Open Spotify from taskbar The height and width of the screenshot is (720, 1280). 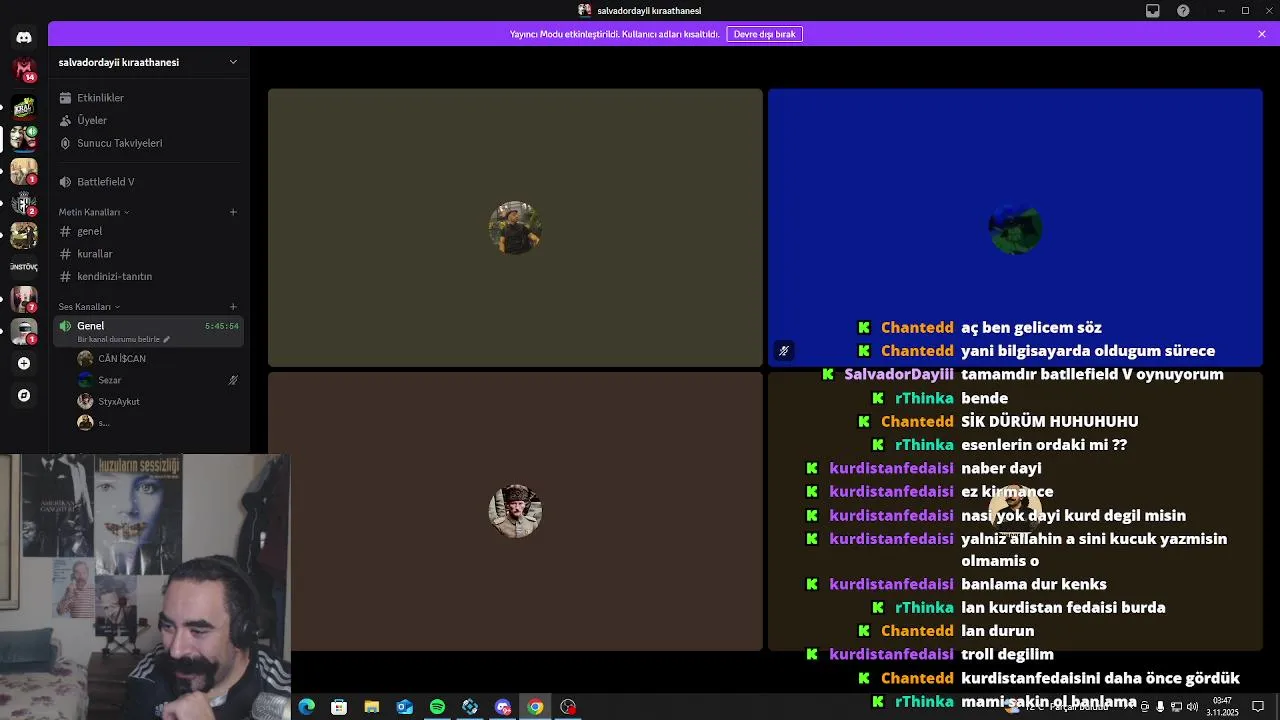coord(437,707)
